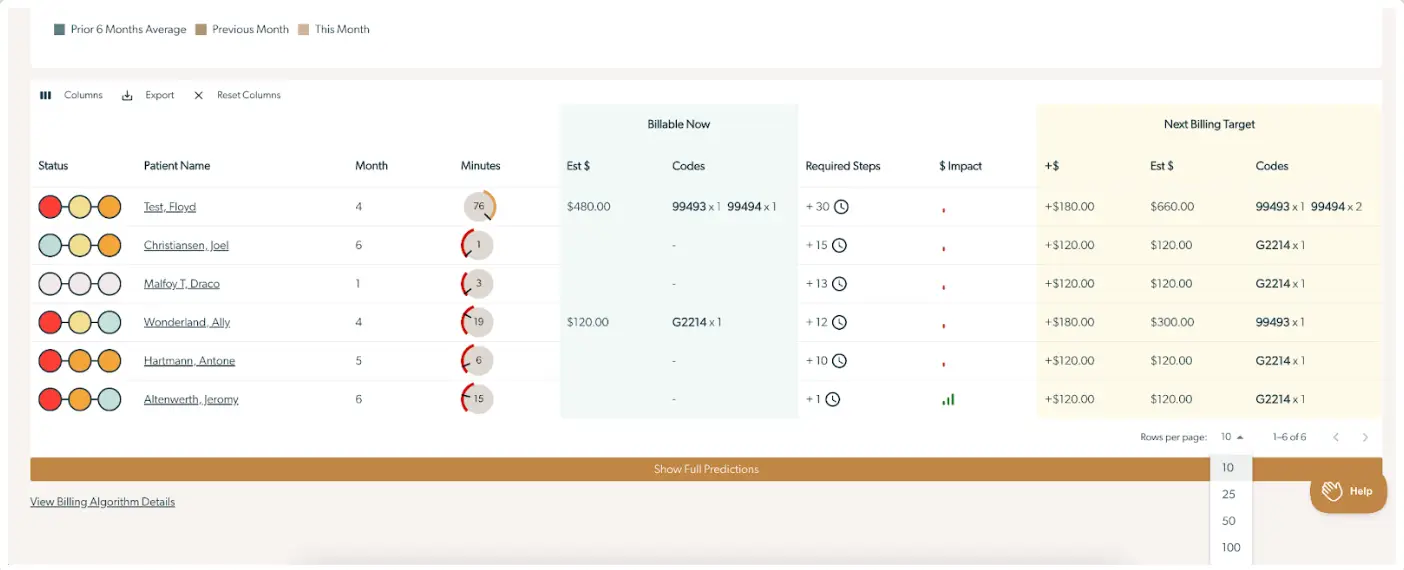Viewport: 1404px width, 570px height.
Task: Click the 1–6 of 6 pagination text
Action: pos(1289,437)
